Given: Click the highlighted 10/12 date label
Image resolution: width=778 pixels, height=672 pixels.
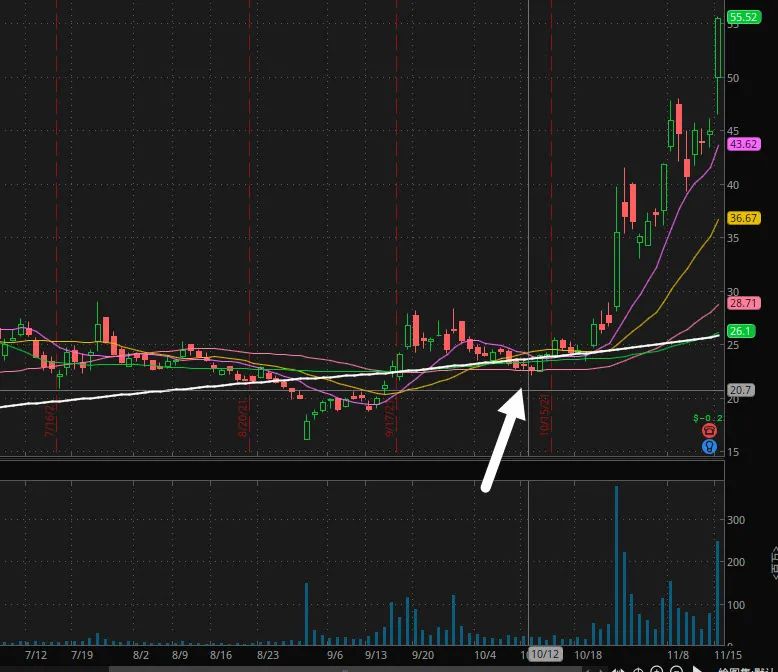Looking at the screenshot, I should coord(545,654).
